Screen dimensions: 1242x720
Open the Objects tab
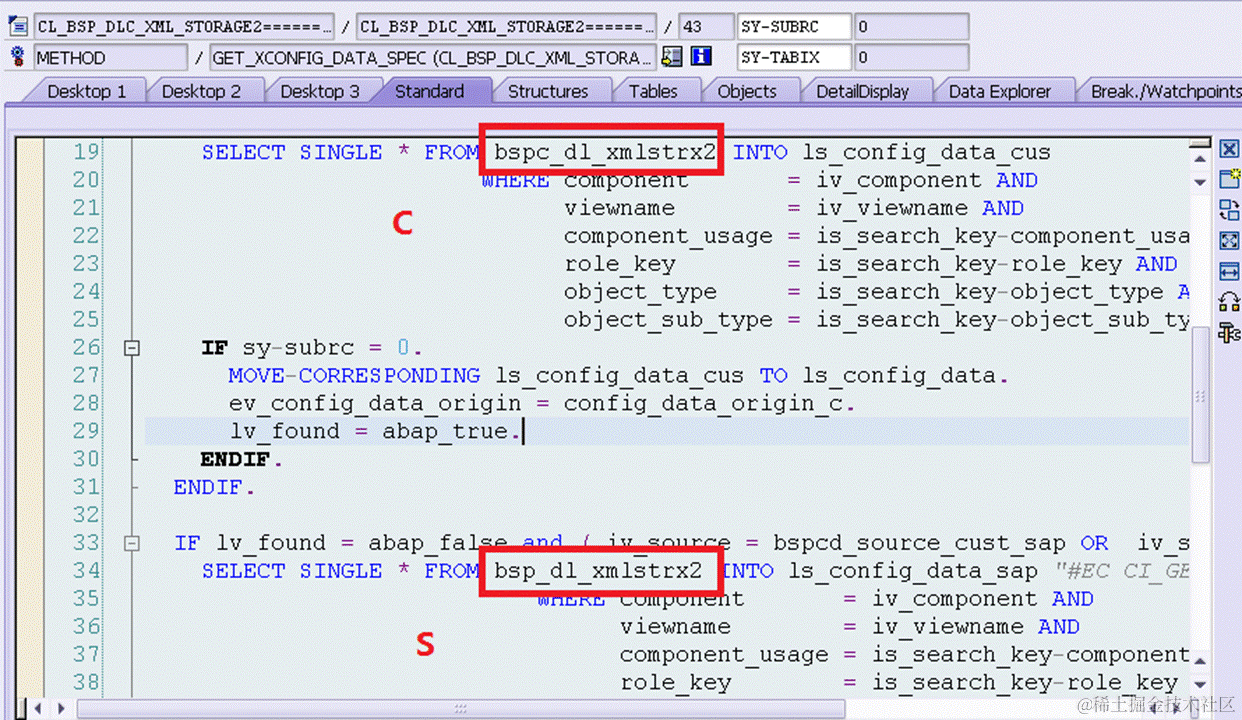746,91
